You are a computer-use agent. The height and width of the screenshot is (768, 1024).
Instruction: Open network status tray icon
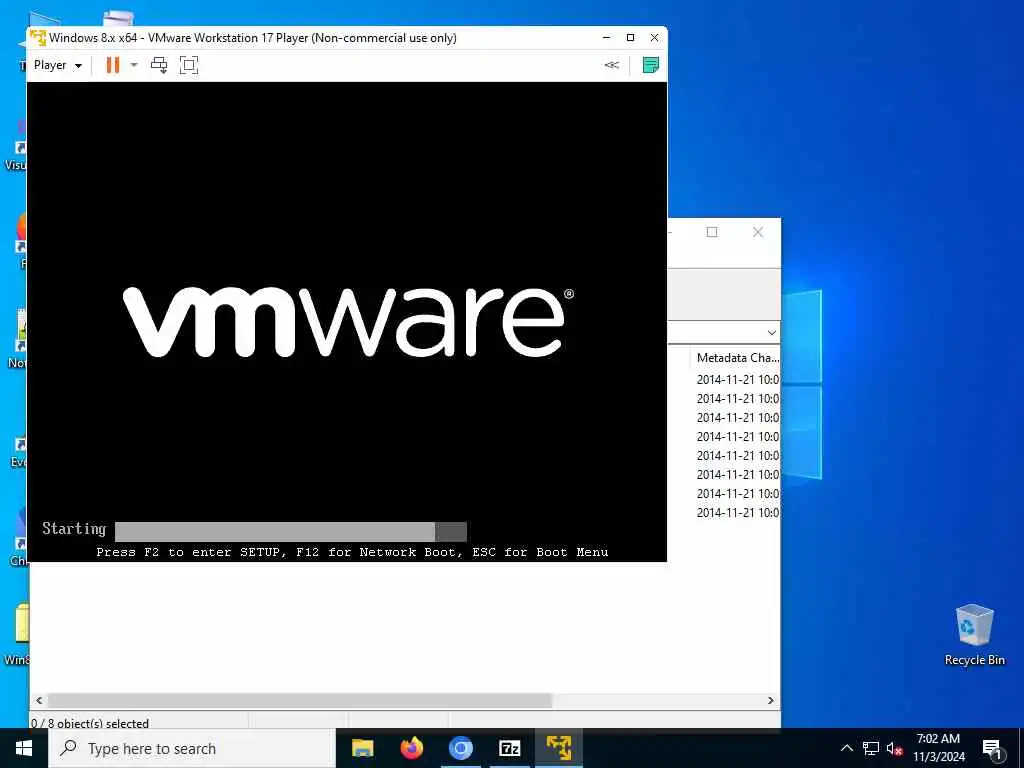[x=871, y=748]
